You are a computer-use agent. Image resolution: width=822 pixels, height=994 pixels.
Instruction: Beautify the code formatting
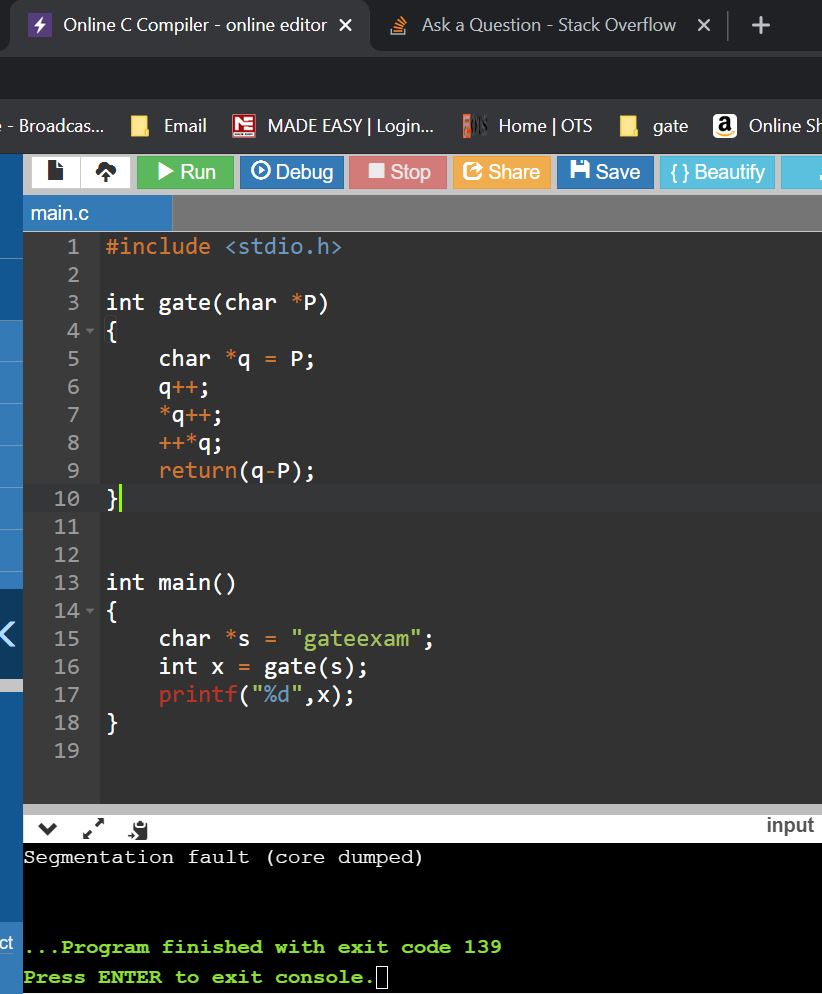(717, 171)
